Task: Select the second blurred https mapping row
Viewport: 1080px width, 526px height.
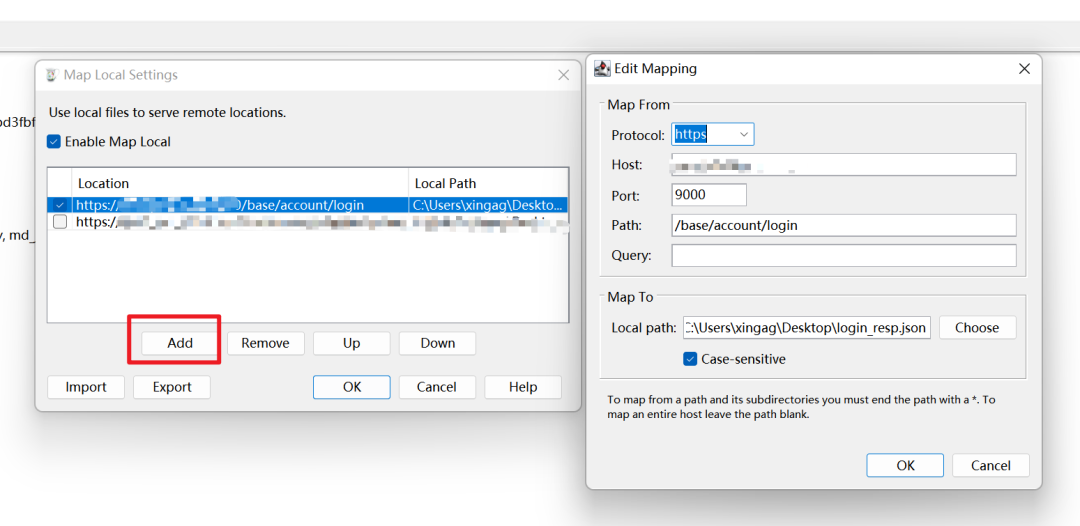Action: (x=308, y=222)
